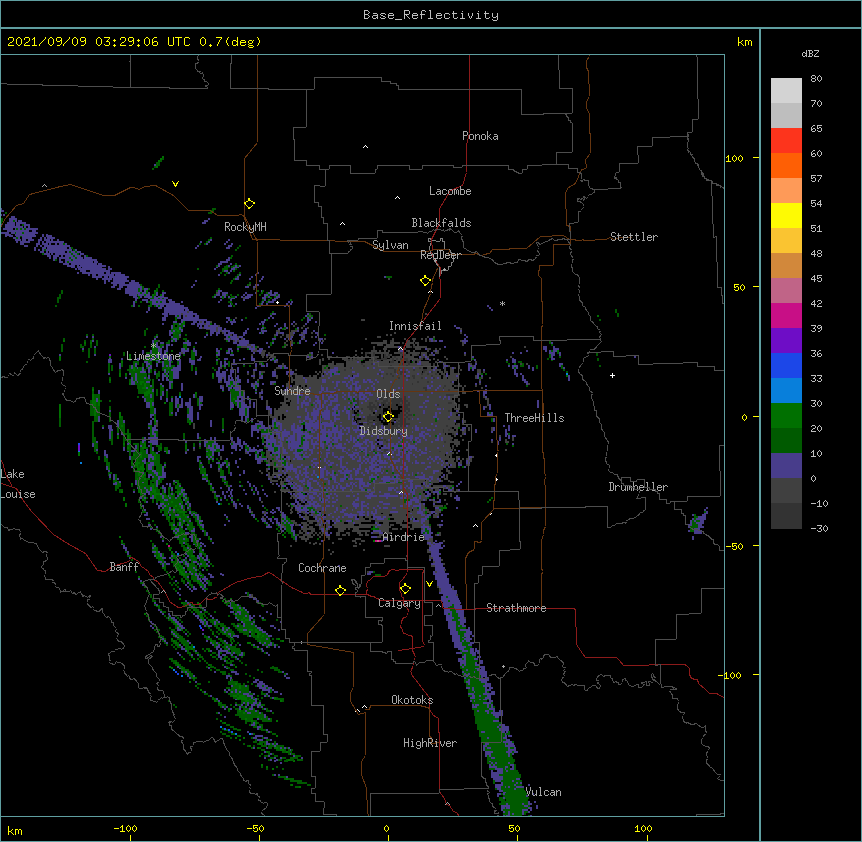
Task: Click the ThreeHills label
Action: 534,418
